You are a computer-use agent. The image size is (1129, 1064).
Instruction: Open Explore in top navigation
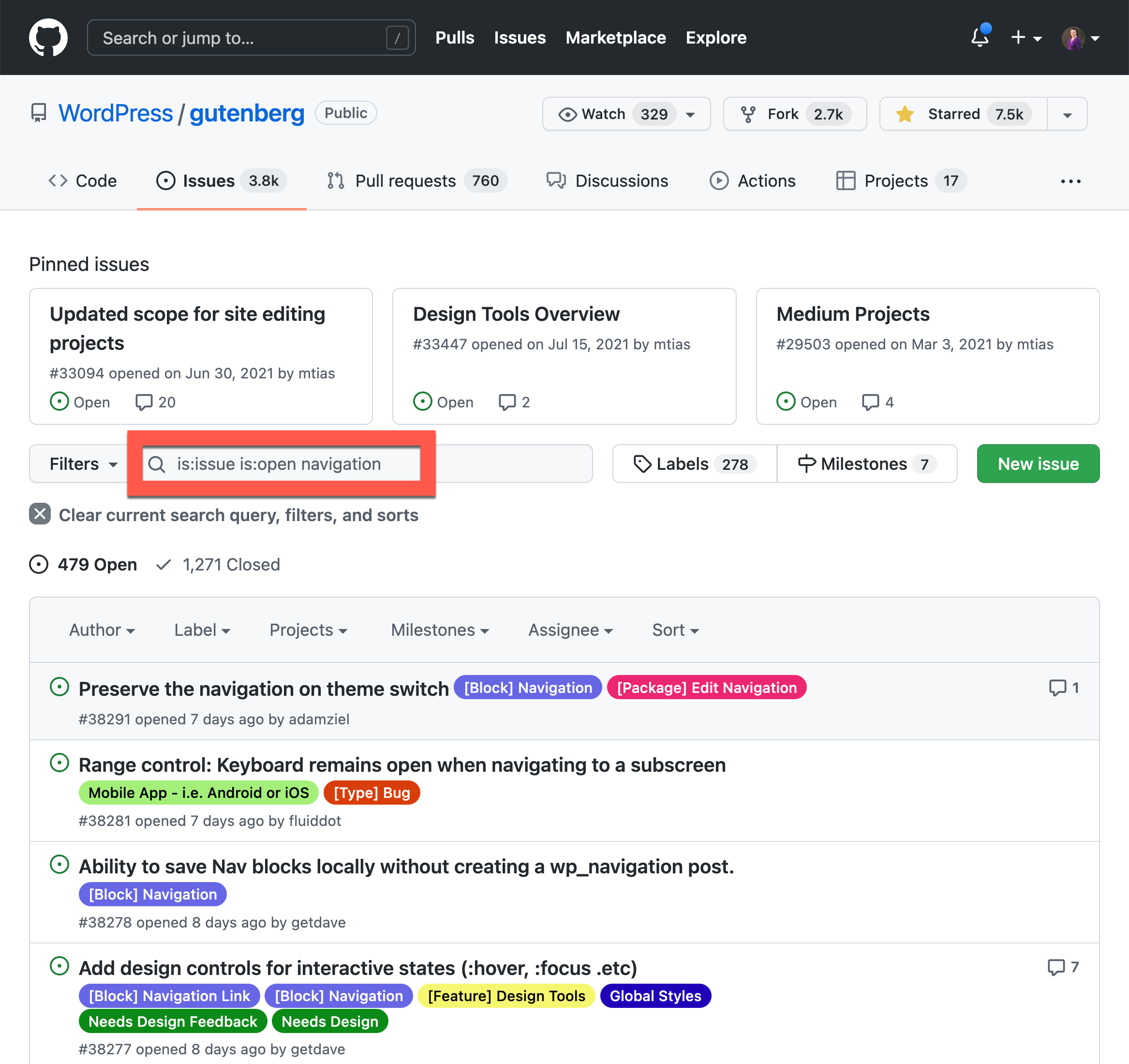716,37
